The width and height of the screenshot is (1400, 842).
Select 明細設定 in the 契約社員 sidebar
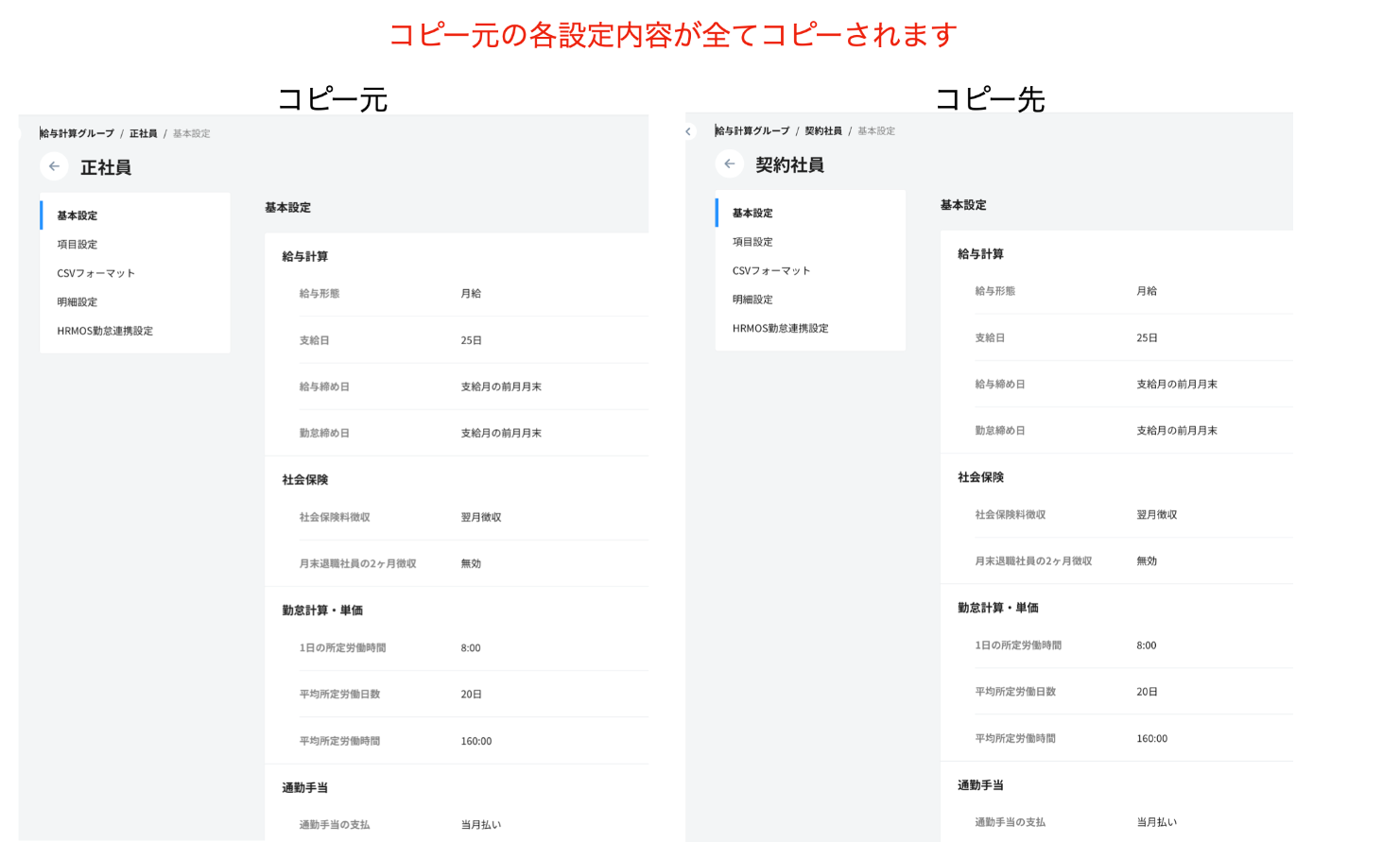(752, 300)
